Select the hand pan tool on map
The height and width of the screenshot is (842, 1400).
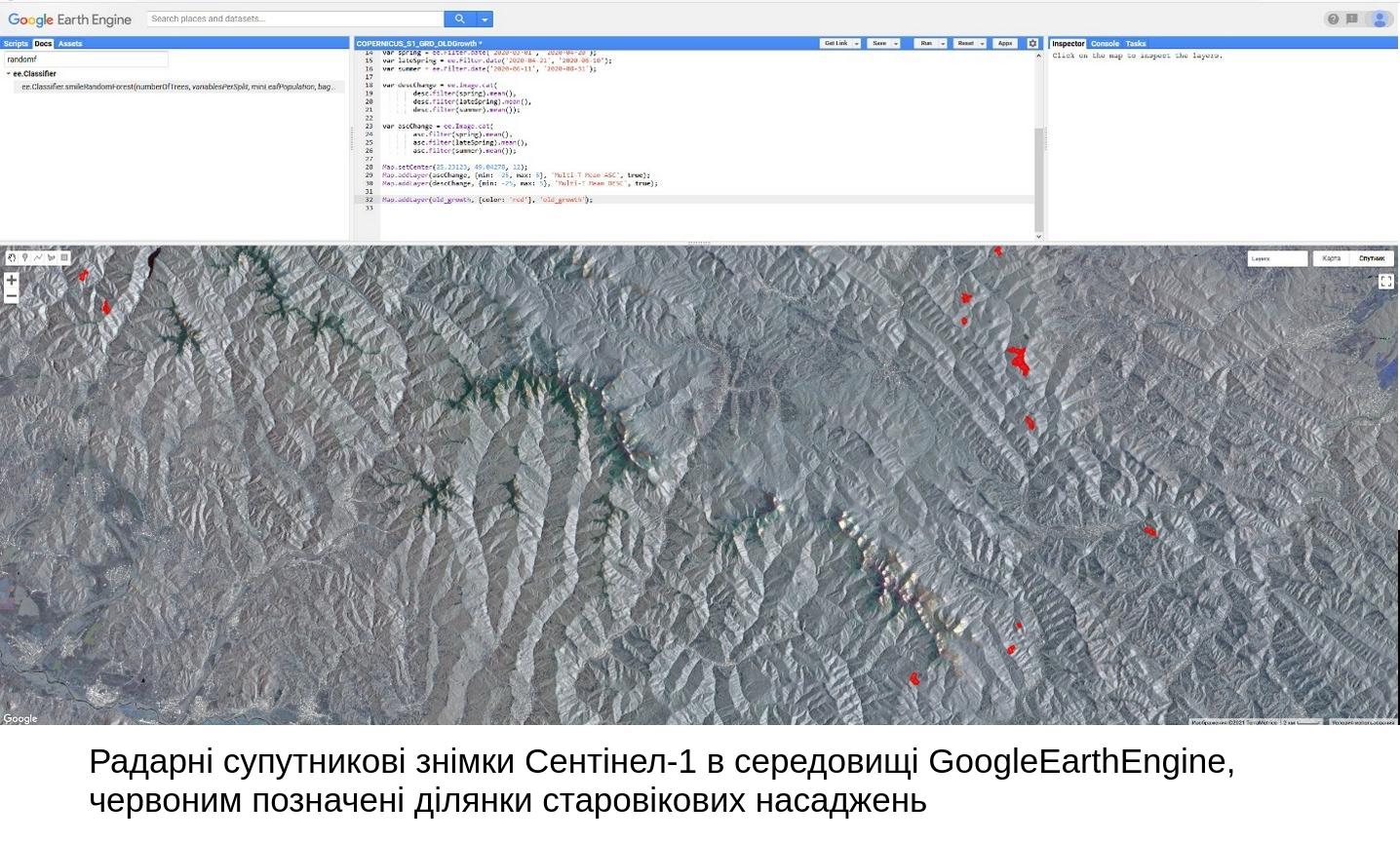[12, 258]
